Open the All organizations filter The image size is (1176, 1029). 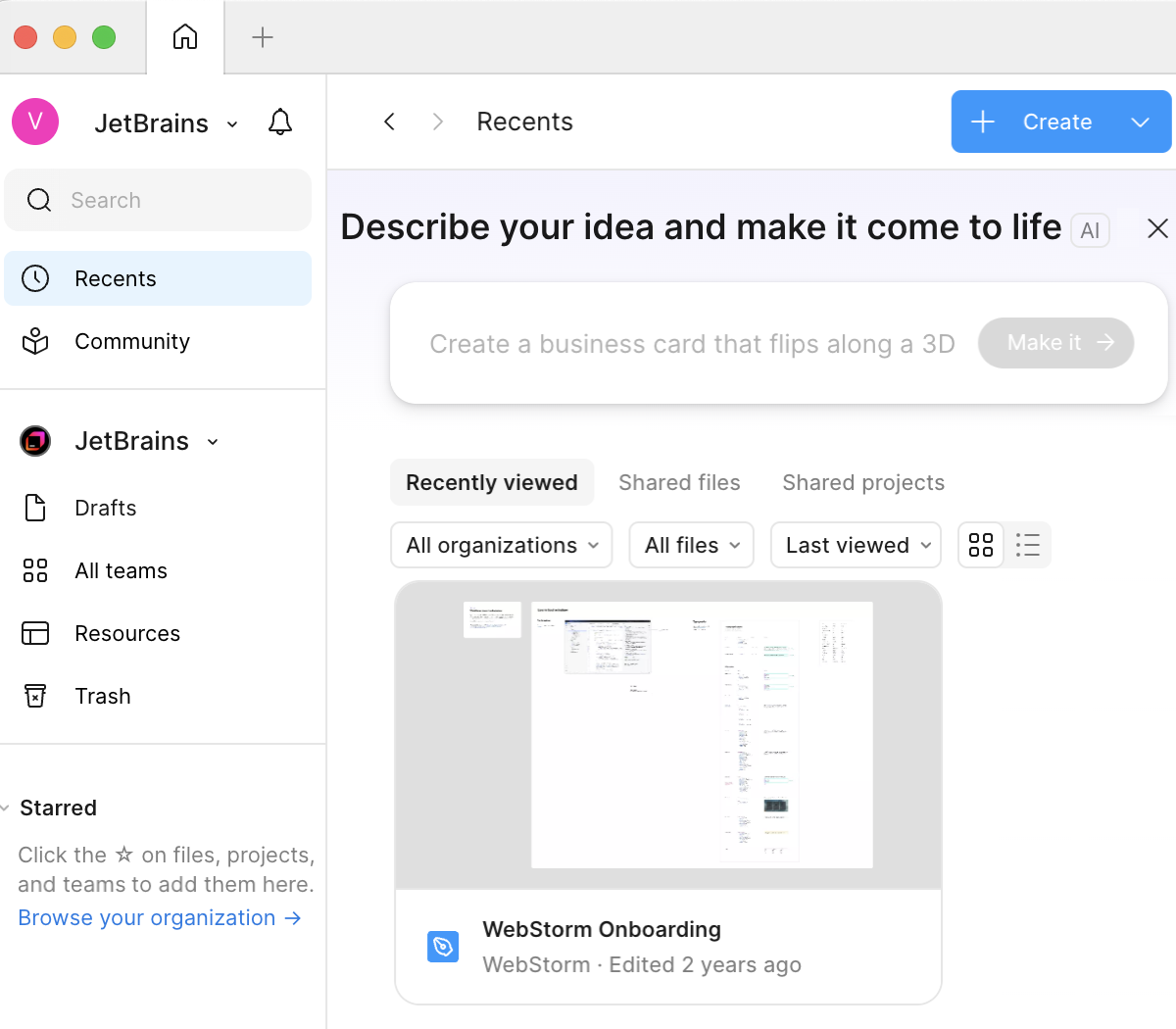point(502,545)
